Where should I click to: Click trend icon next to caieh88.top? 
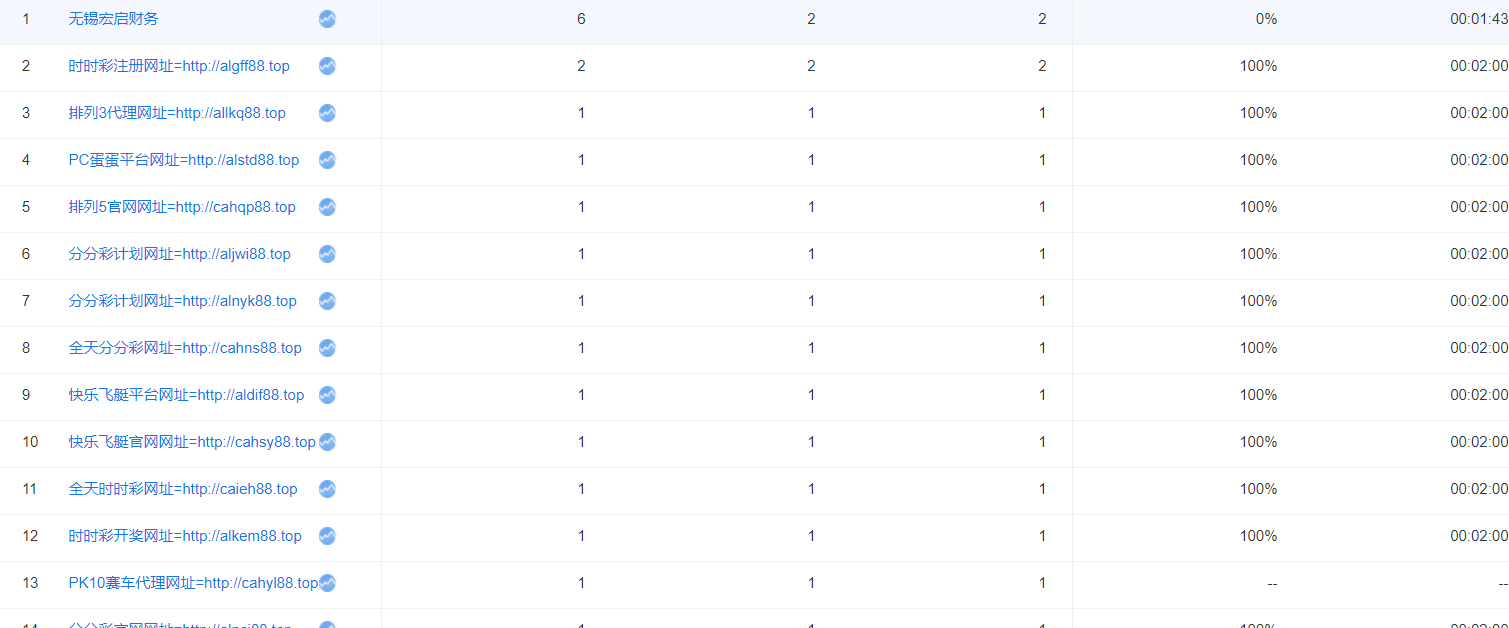[327, 489]
